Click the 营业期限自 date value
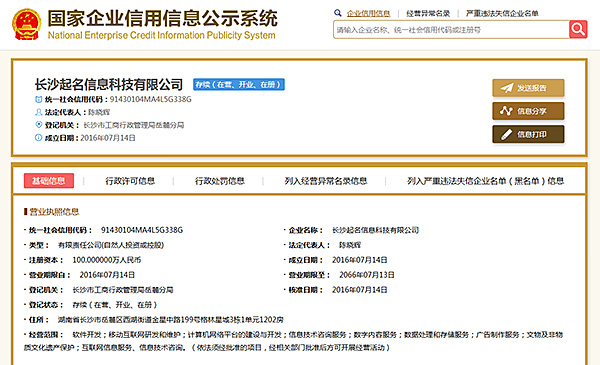 [107, 275]
